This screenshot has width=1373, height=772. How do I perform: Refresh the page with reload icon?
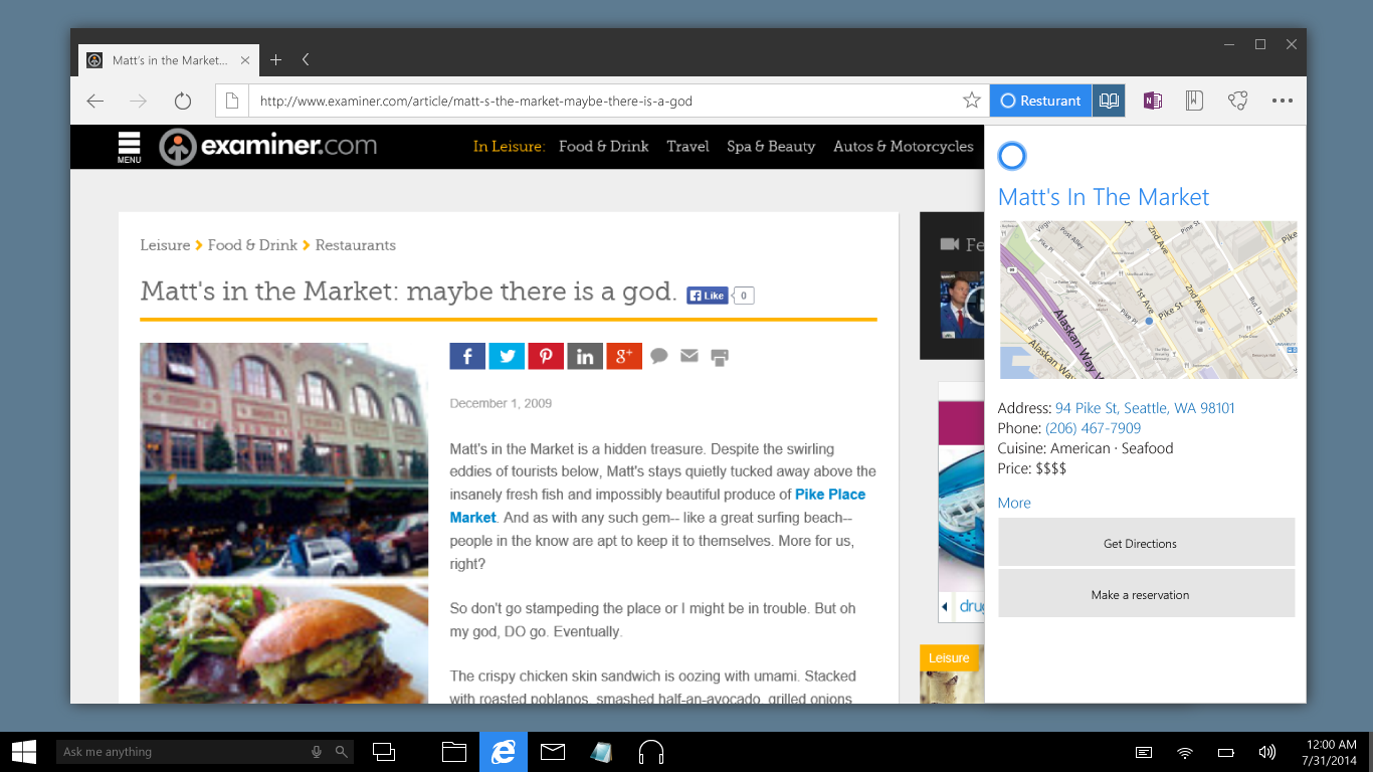[182, 101]
